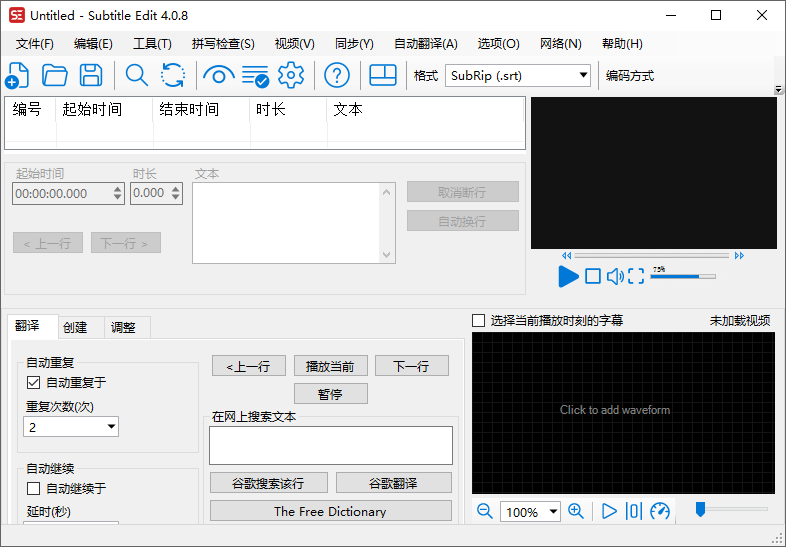The height and width of the screenshot is (547, 786).
Task: Click the video seek position bar
Action: pyautogui.click(x=652, y=255)
